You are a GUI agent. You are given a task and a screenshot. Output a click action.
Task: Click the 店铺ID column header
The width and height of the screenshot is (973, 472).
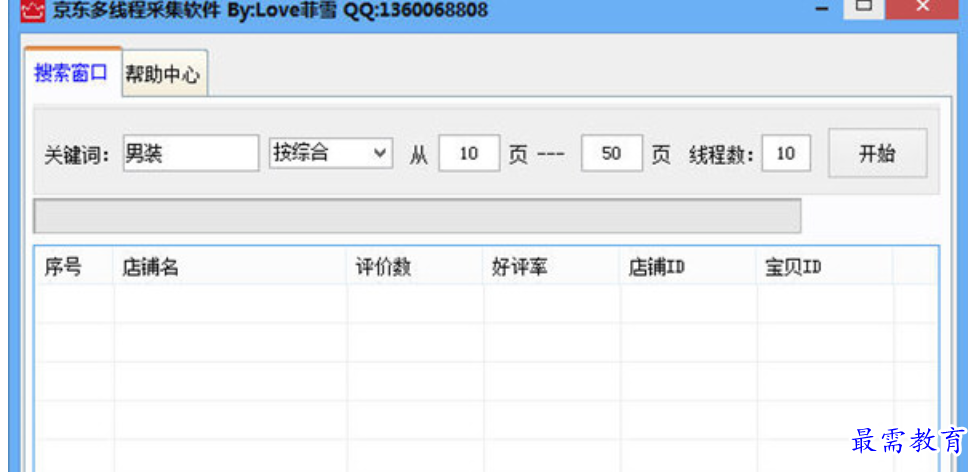(688, 266)
